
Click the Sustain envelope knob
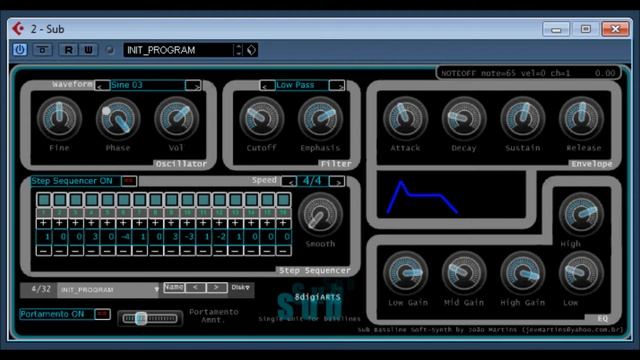click(523, 119)
